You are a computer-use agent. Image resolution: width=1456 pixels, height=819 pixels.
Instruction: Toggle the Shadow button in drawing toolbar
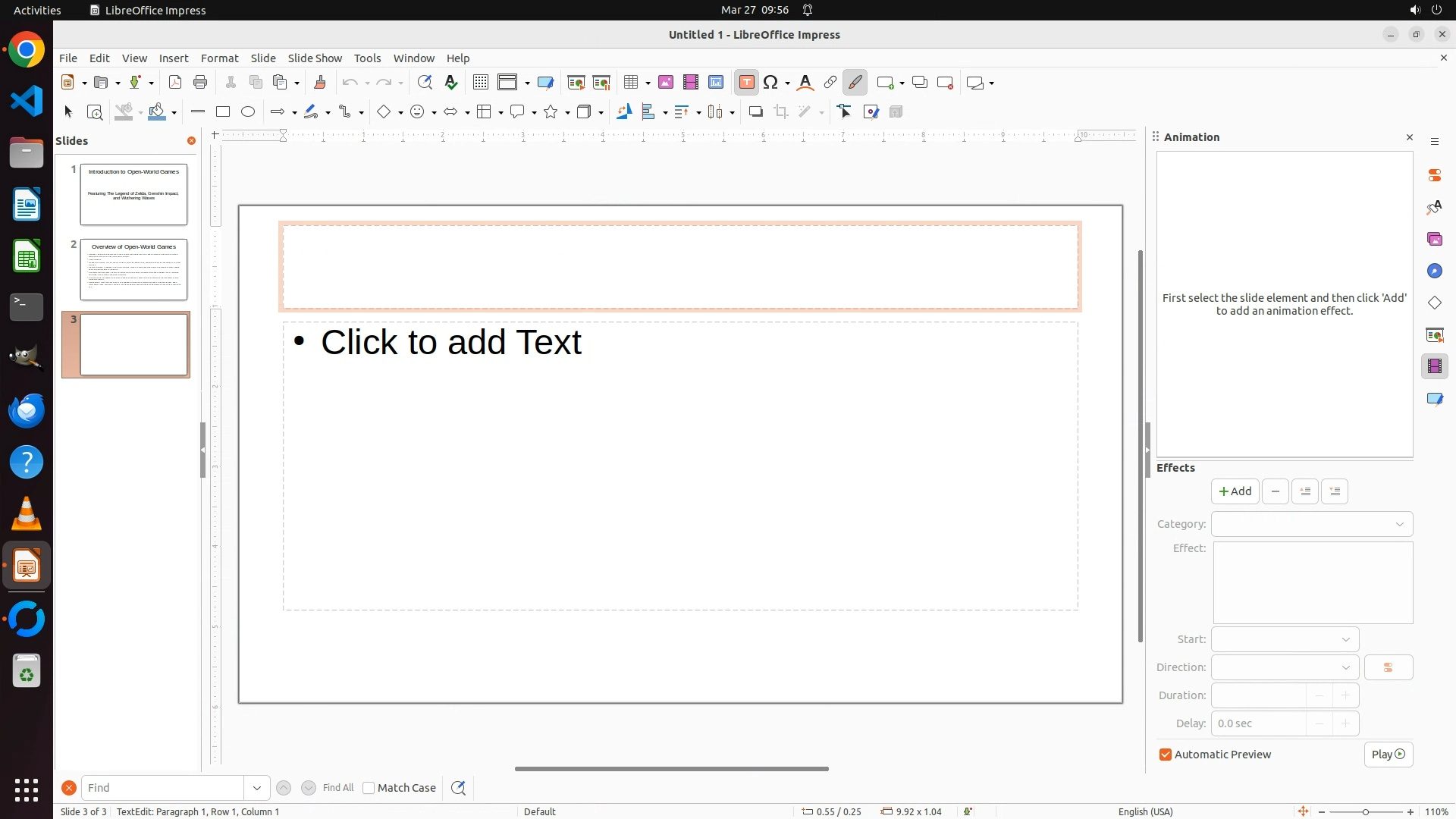[x=755, y=112]
